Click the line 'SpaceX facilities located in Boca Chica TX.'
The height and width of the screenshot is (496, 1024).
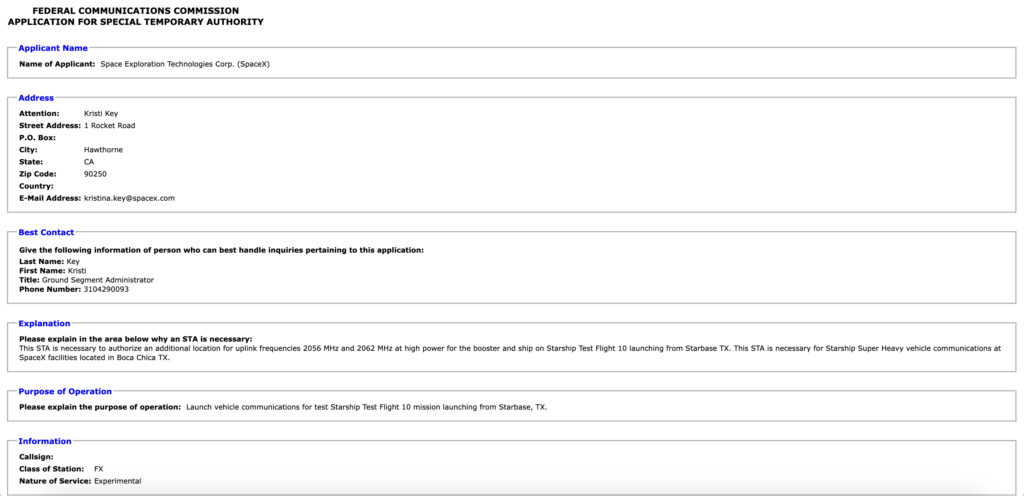click(x=95, y=358)
